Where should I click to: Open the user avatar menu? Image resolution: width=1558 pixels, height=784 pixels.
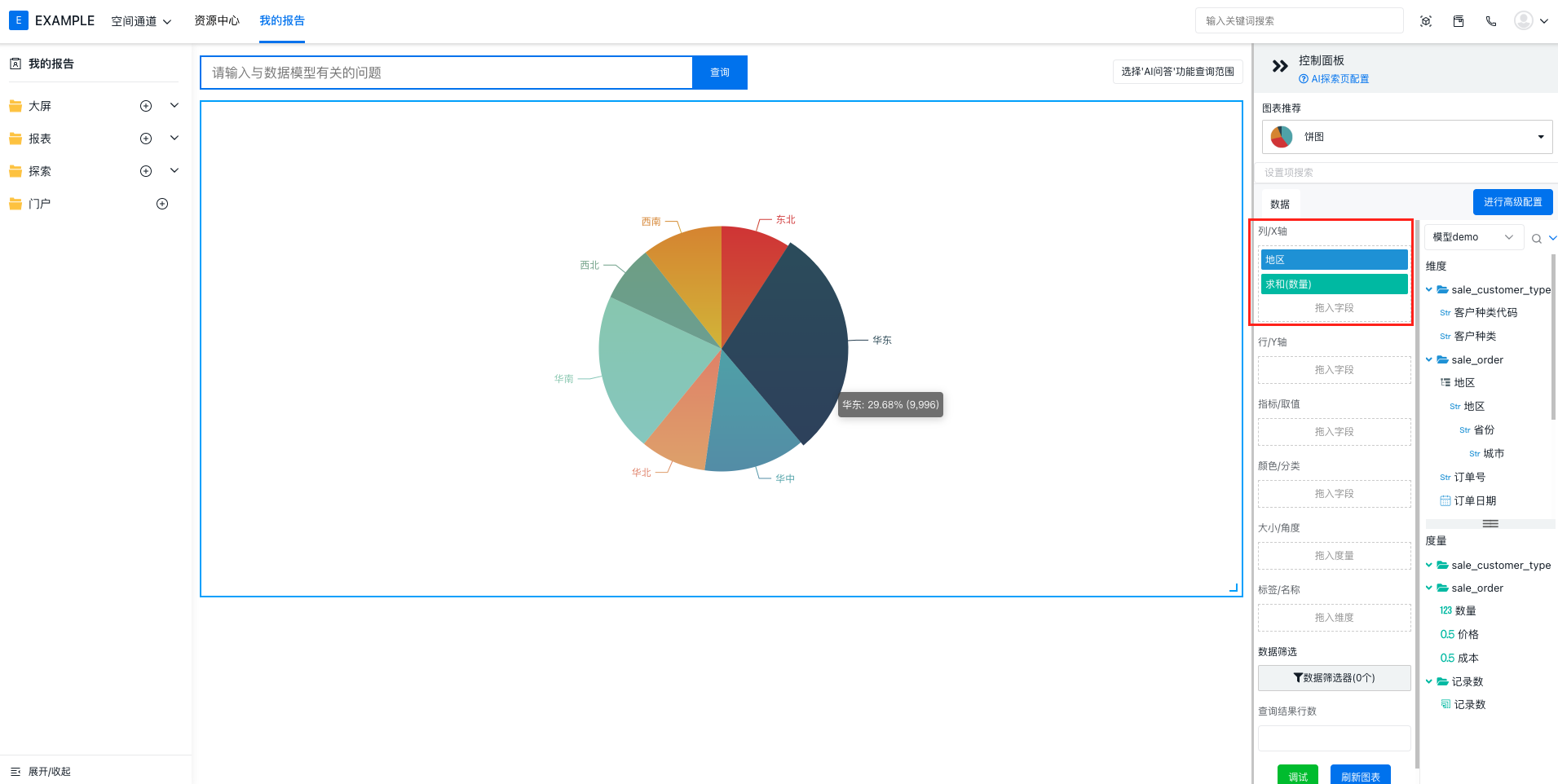[1530, 20]
